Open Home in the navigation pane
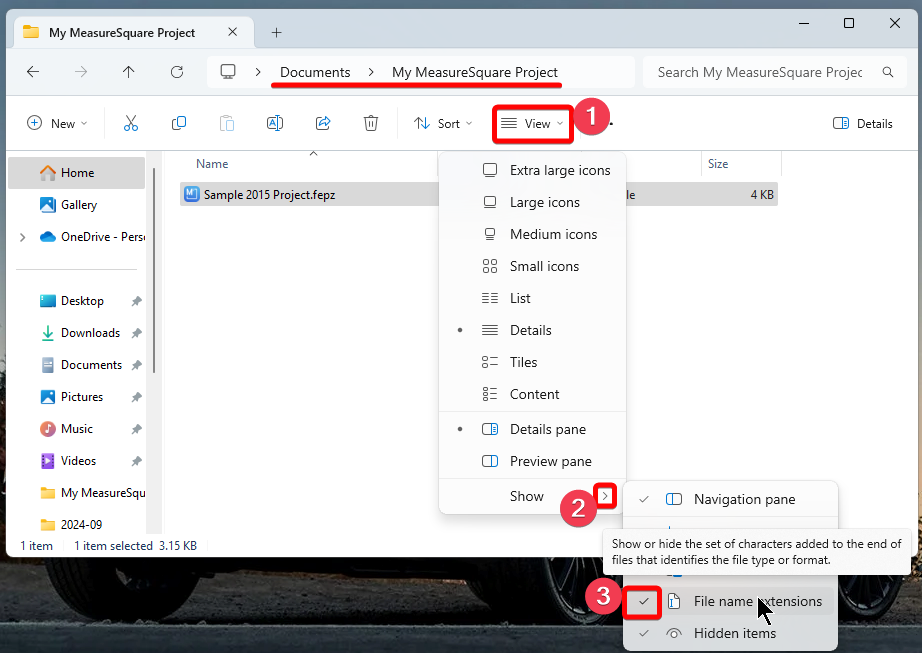922x653 pixels. click(x=76, y=173)
